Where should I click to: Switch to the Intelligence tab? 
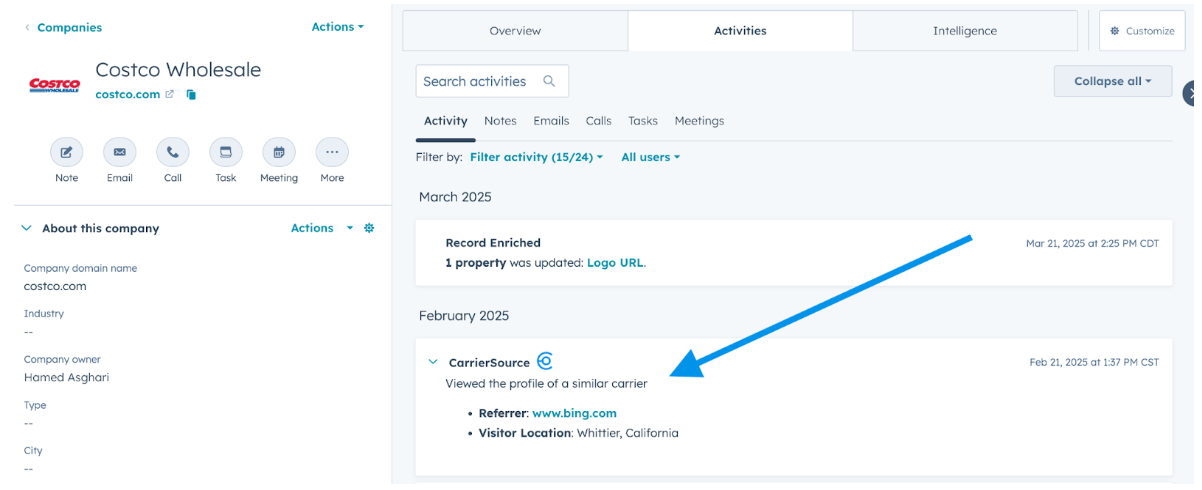(x=965, y=31)
